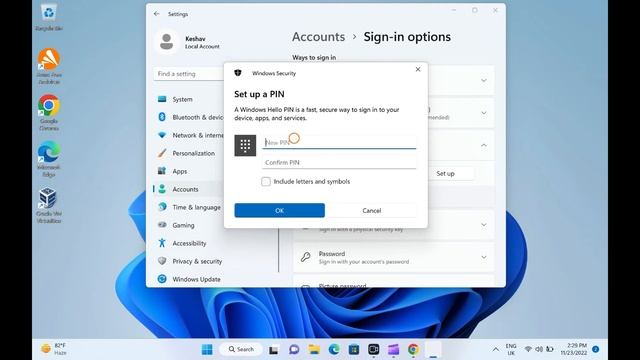Open Personalization settings
640x360 pixels.
pyautogui.click(x=193, y=153)
